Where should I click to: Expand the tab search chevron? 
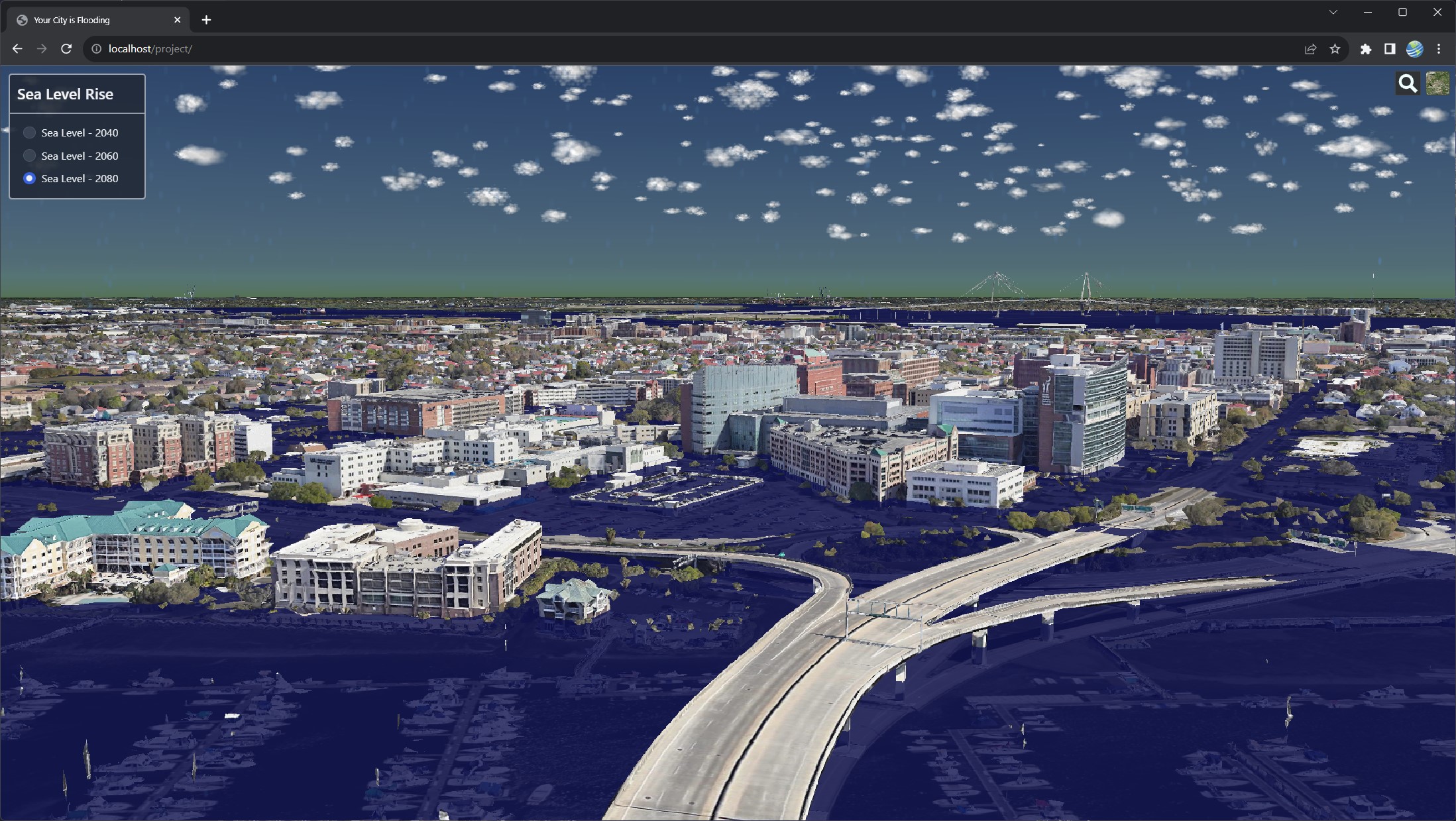[1333, 12]
